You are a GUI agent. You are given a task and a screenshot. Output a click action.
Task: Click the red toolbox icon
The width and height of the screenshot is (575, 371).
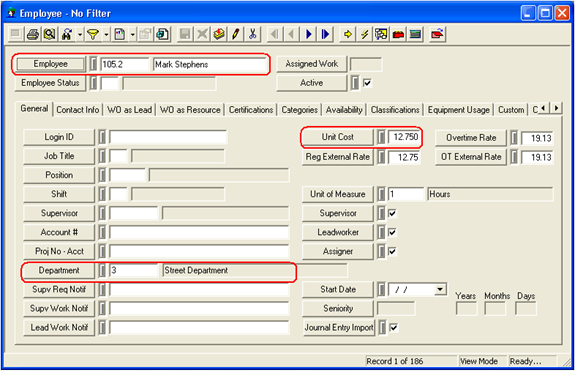(398, 34)
